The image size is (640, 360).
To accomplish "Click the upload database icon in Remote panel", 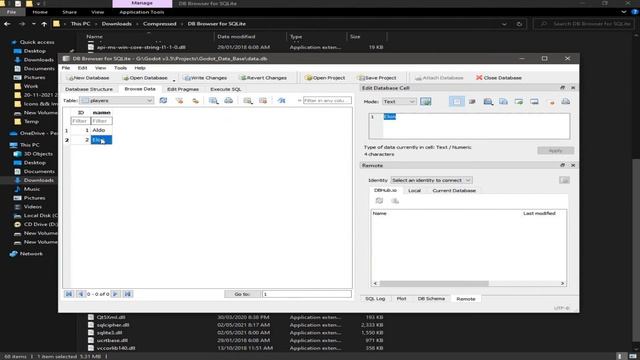I will (395, 200).
